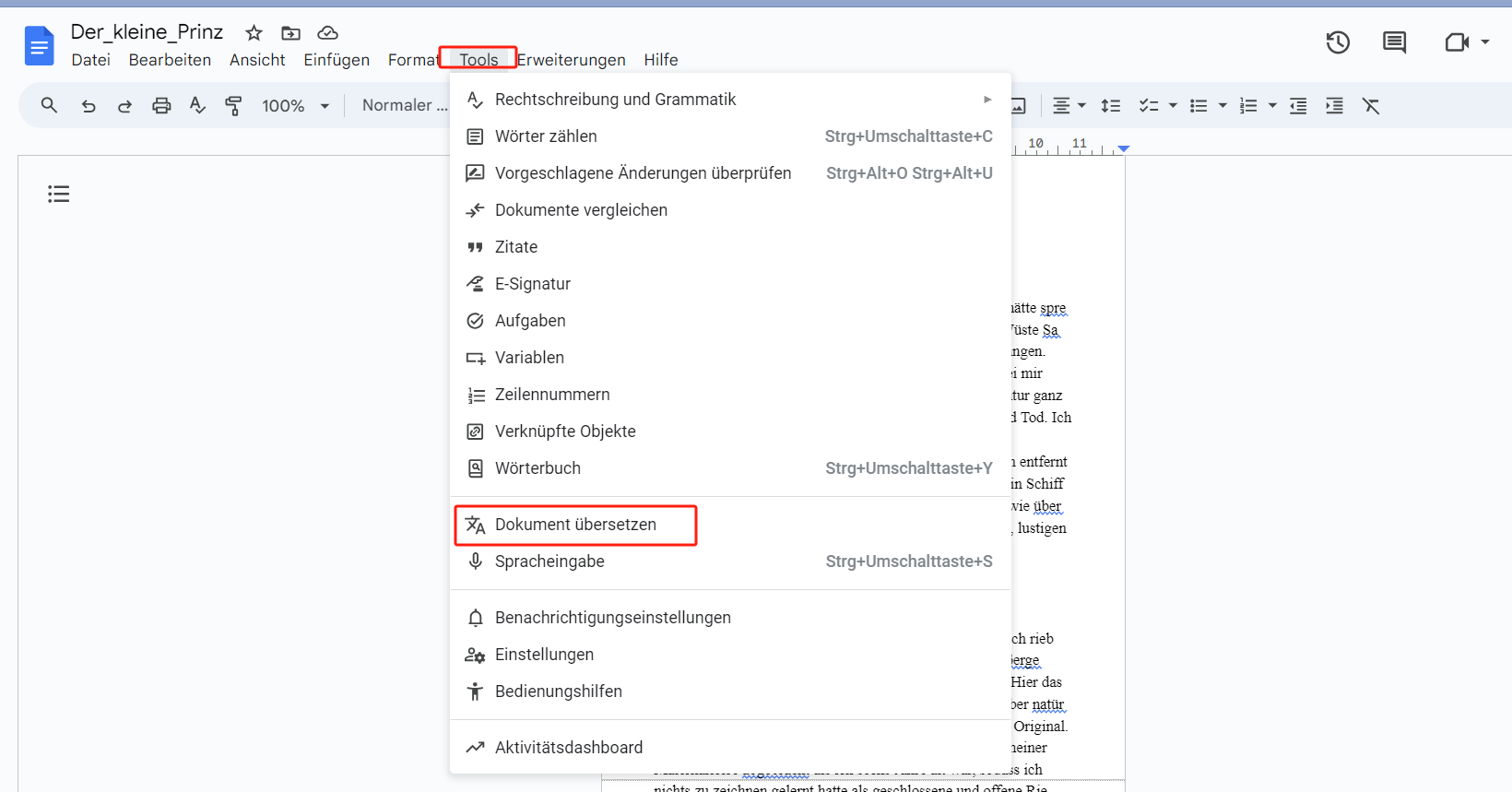Apply a numbered list
Viewport: 1512px width, 792px height.
coord(1248,106)
